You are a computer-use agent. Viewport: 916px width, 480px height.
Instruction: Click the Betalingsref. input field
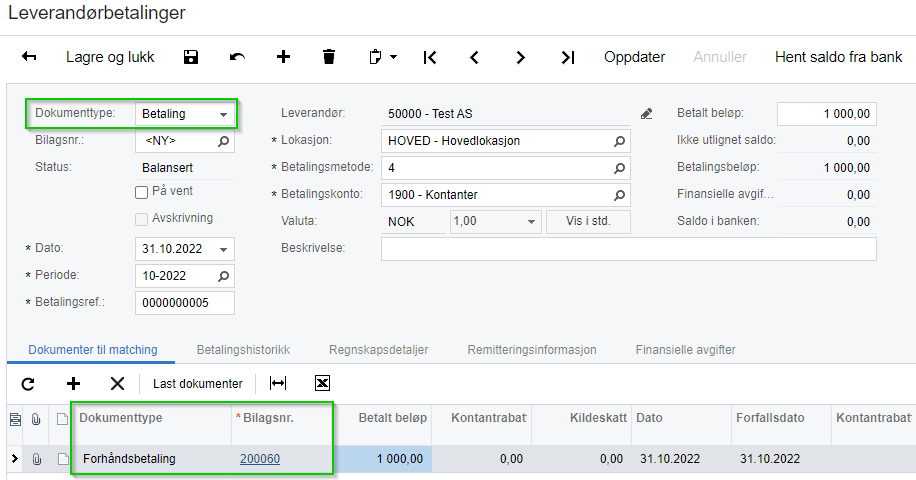(x=185, y=303)
